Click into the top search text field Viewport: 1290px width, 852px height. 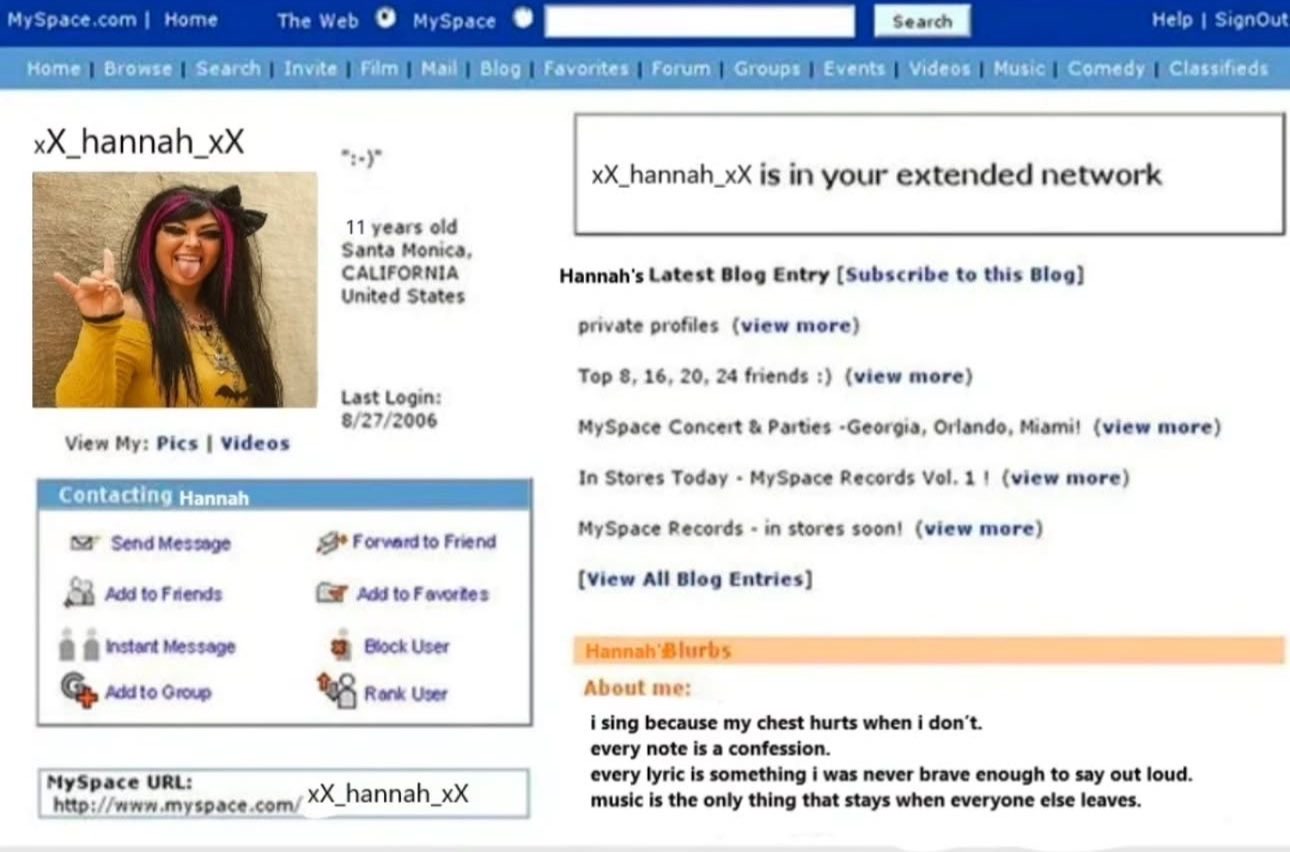pyautogui.click(x=699, y=21)
